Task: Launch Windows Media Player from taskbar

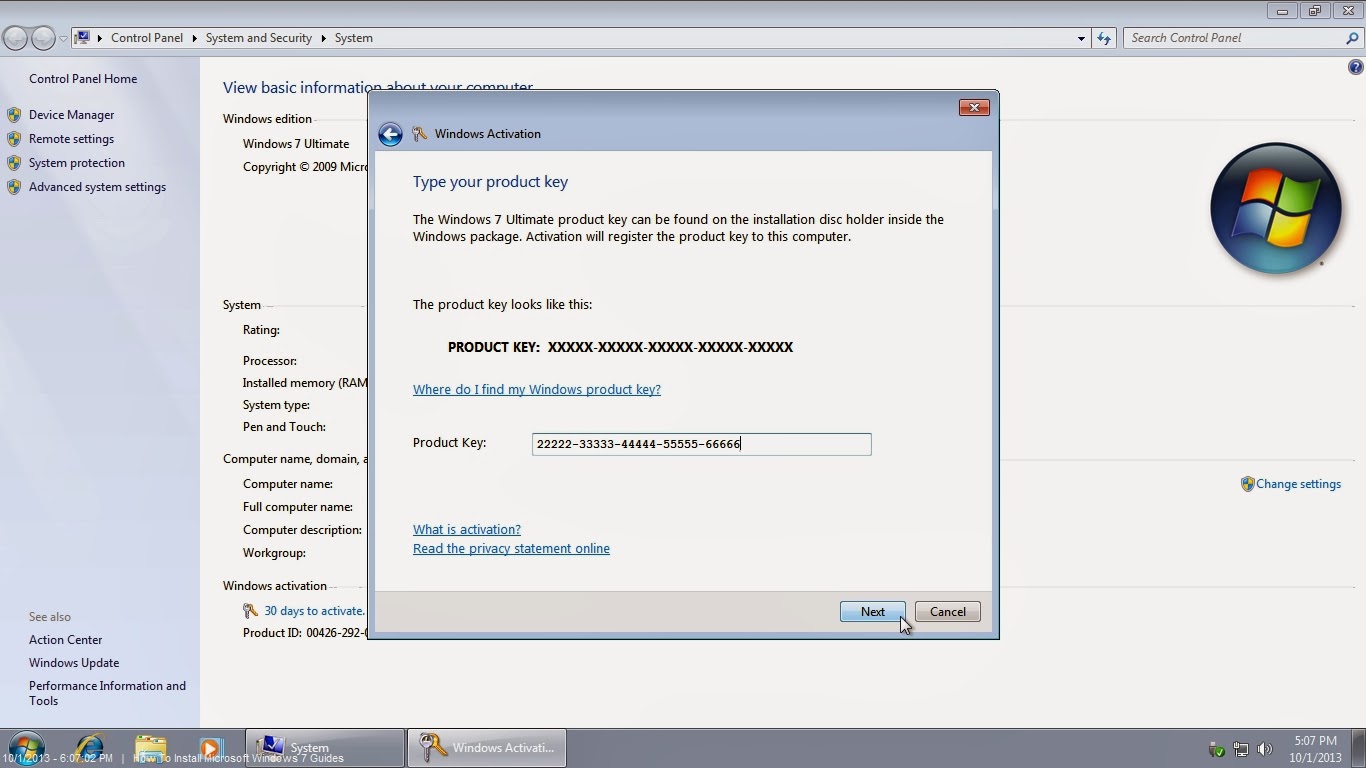Action: (210, 747)
